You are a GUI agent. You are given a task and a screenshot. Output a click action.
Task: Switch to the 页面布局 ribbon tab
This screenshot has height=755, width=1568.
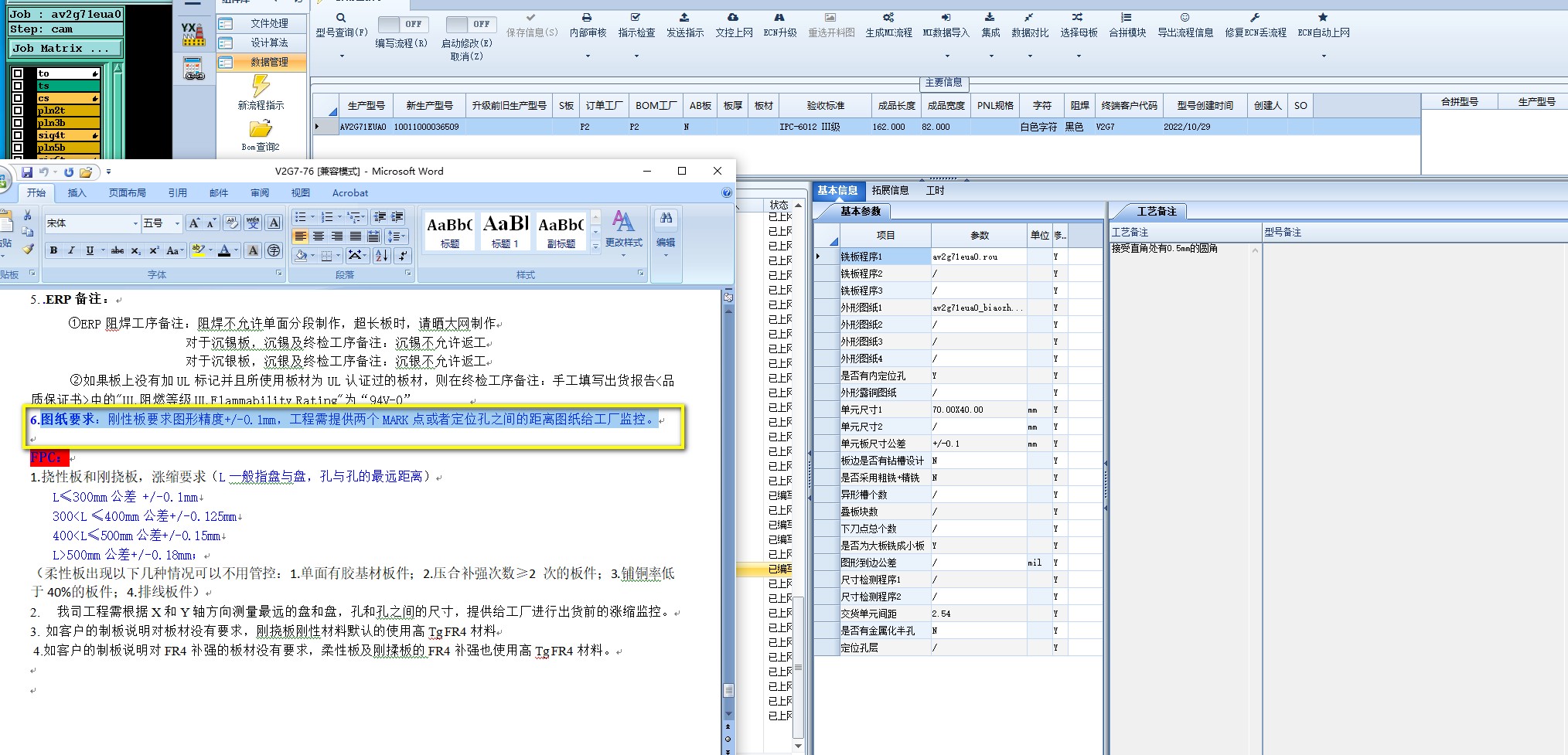click(127, 193)
